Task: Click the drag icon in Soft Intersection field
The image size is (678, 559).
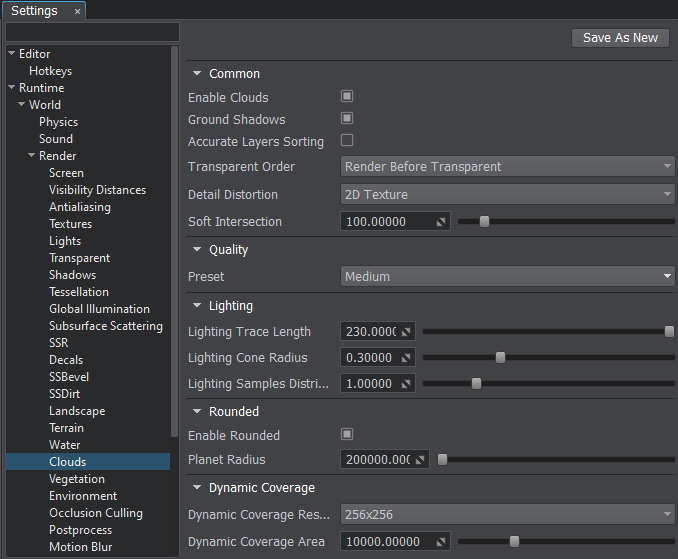Action: [x=440, y=222]
